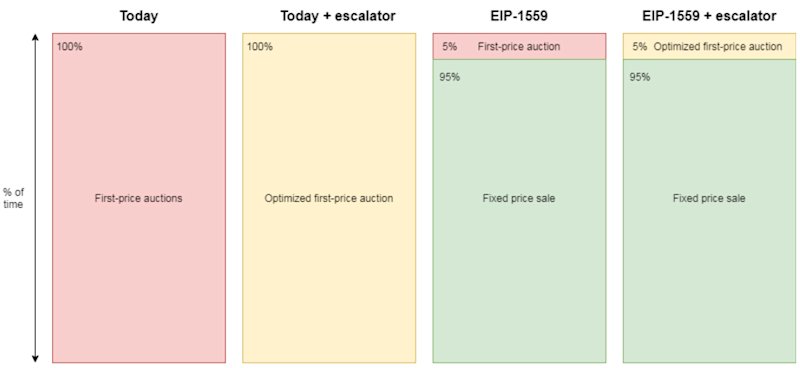
Task: Click the '100%' label in the yellow block
Action: 260,47
